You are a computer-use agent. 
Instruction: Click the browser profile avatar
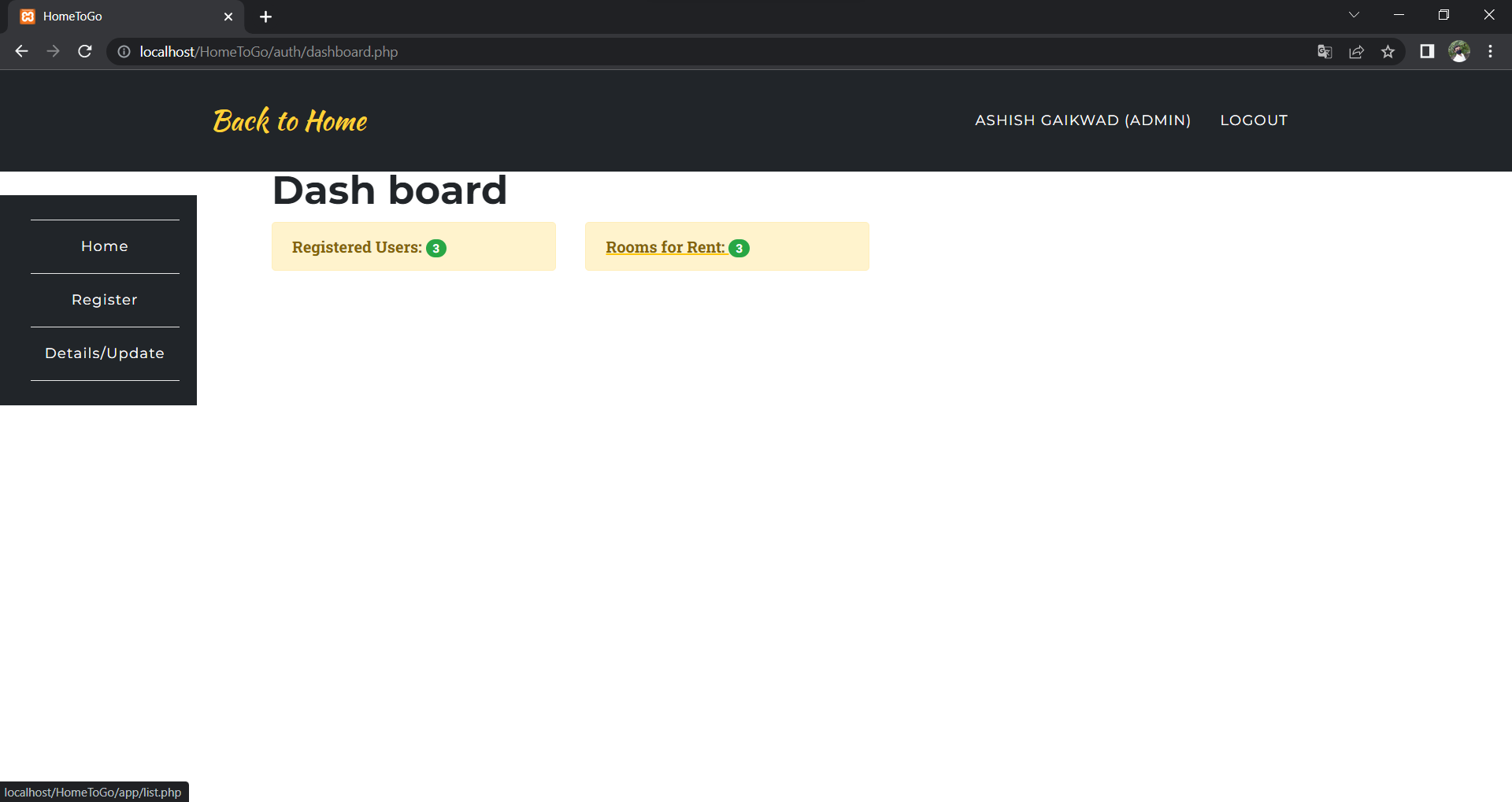1459,51
